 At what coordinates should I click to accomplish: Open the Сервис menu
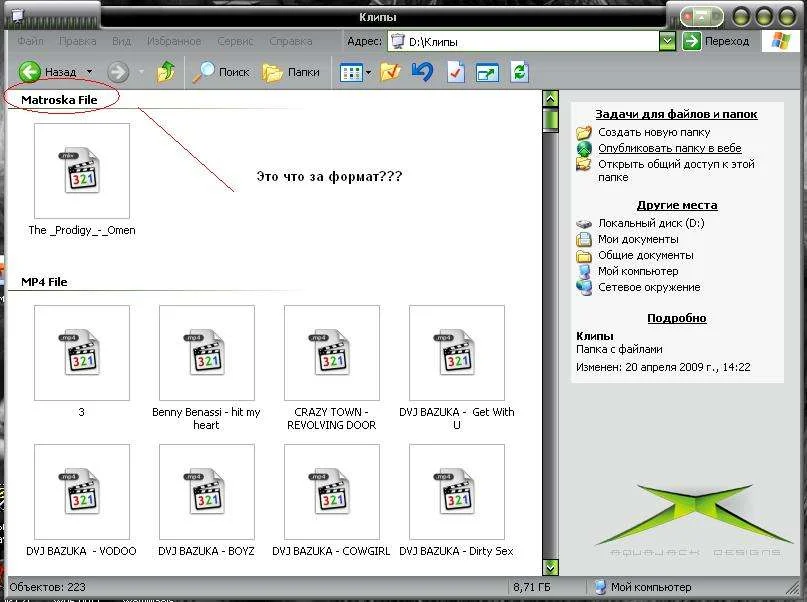[235, 41]
